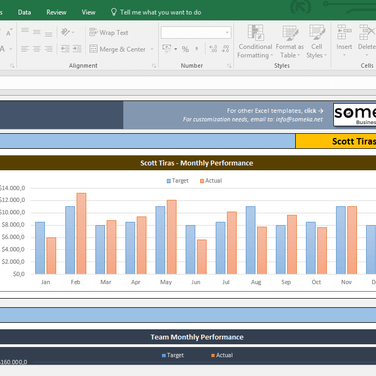Click an orange Actual bar for February
The image size is (376, 376).
81,233
